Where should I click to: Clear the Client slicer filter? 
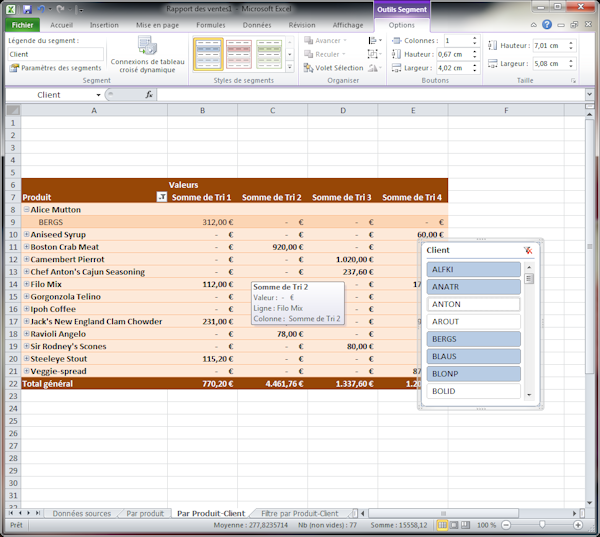click(527, 251)
